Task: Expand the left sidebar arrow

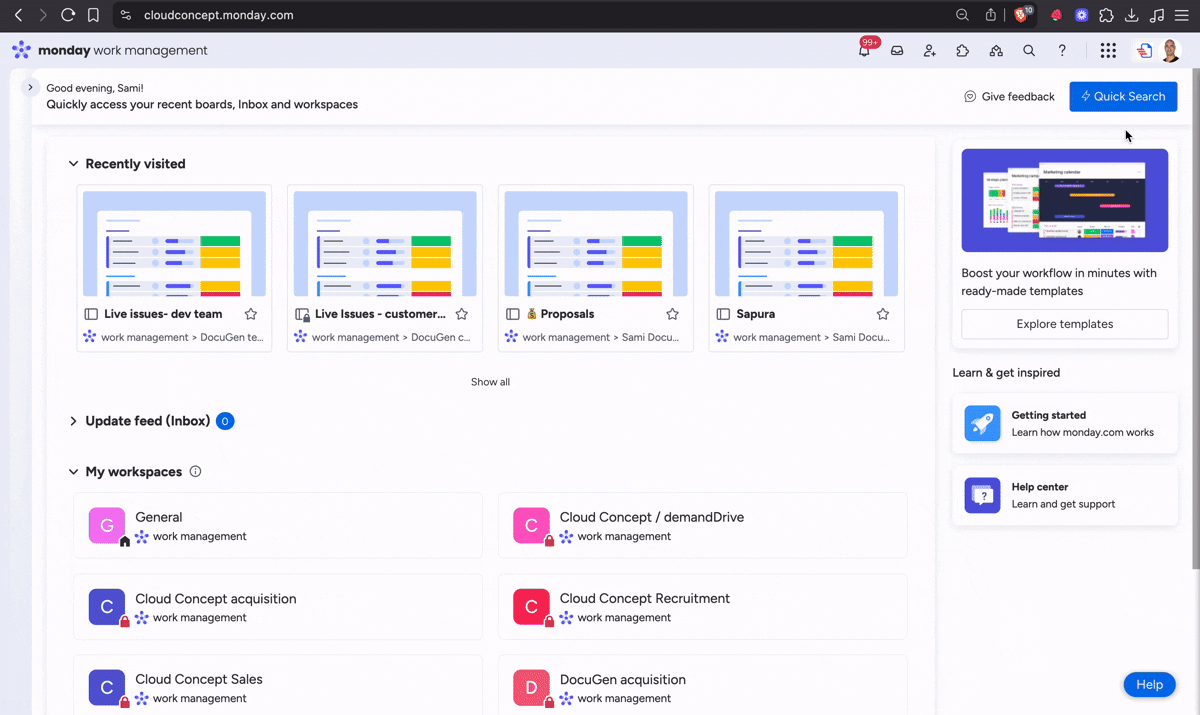Action: click(30, 88)
